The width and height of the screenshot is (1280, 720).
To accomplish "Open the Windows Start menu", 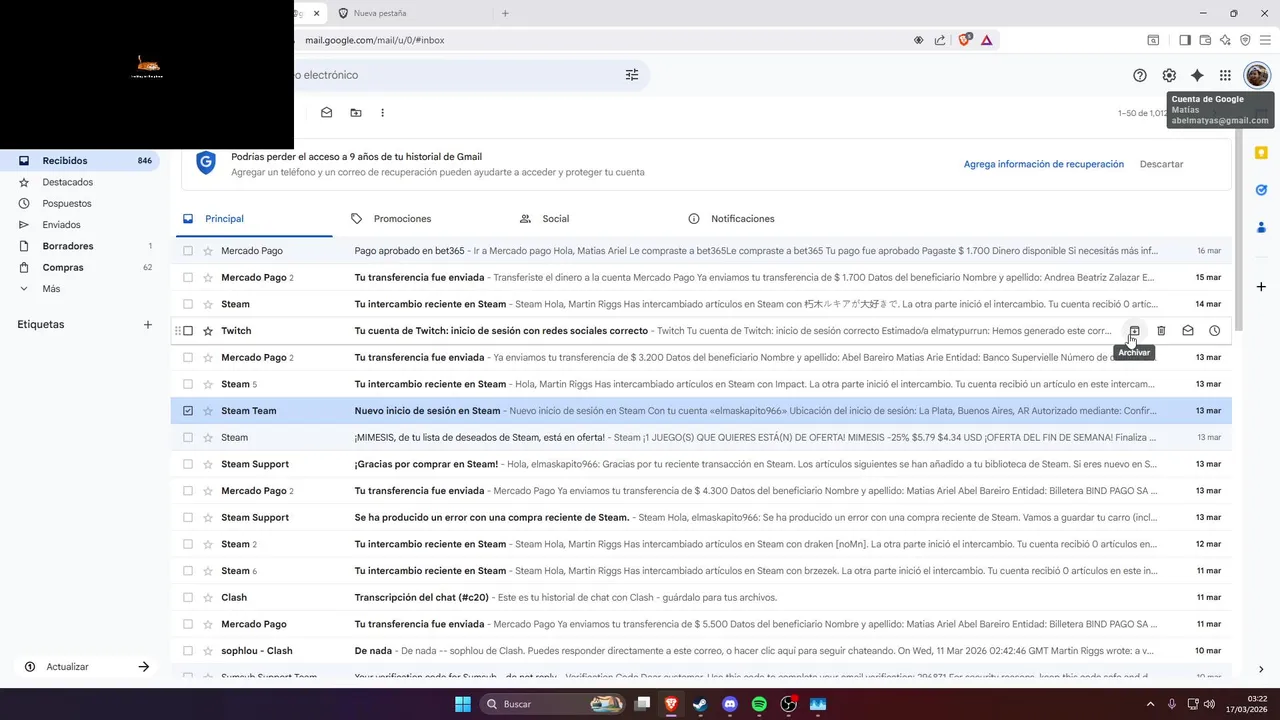I will pyautogui.click(x=463, y=704).
